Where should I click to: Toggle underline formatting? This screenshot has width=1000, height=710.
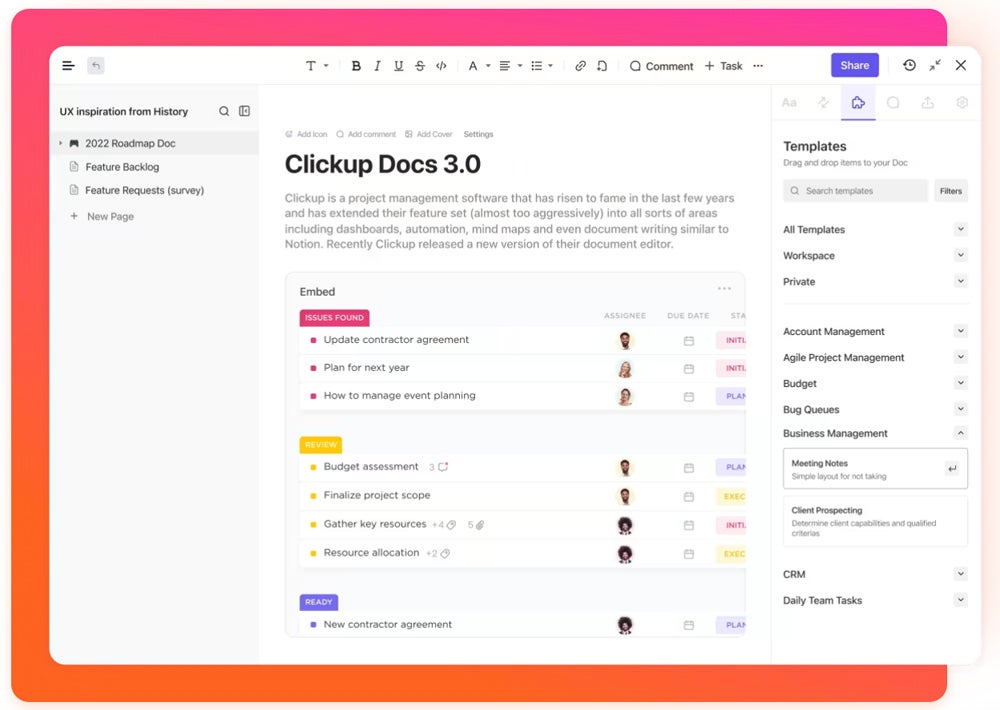399,66
